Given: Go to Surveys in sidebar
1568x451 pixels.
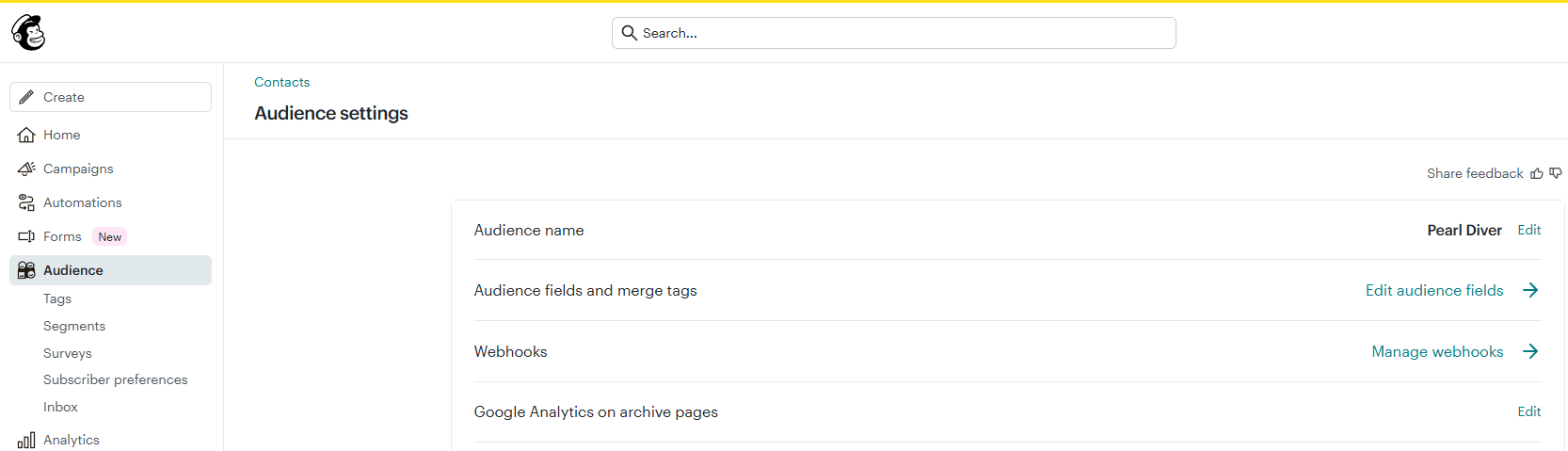Looking at the screenshot, I should tap(68, 353).
